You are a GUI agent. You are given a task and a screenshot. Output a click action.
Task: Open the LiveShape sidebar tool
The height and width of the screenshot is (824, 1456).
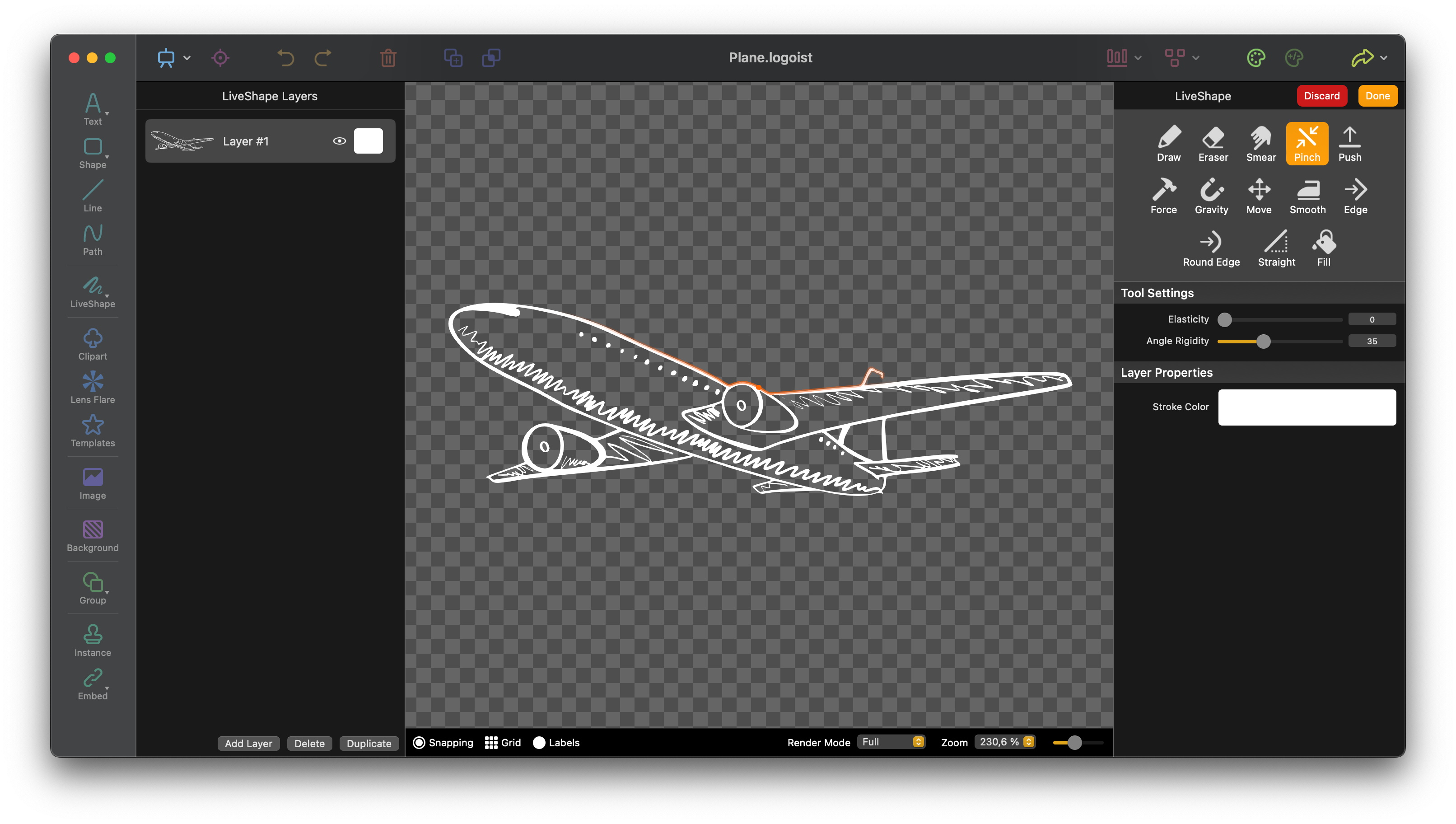coord(93,292)
